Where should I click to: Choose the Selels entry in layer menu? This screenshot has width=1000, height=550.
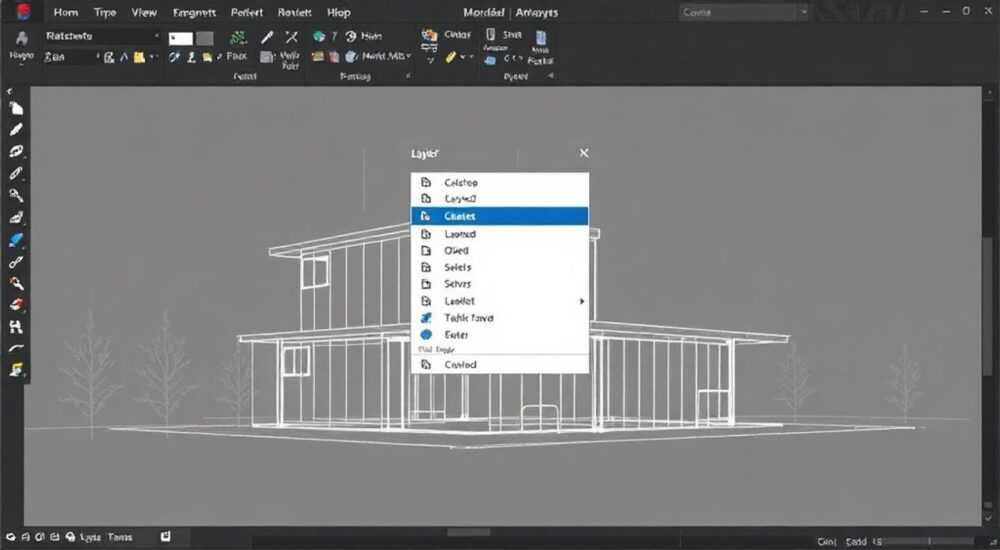click(500, 267)
